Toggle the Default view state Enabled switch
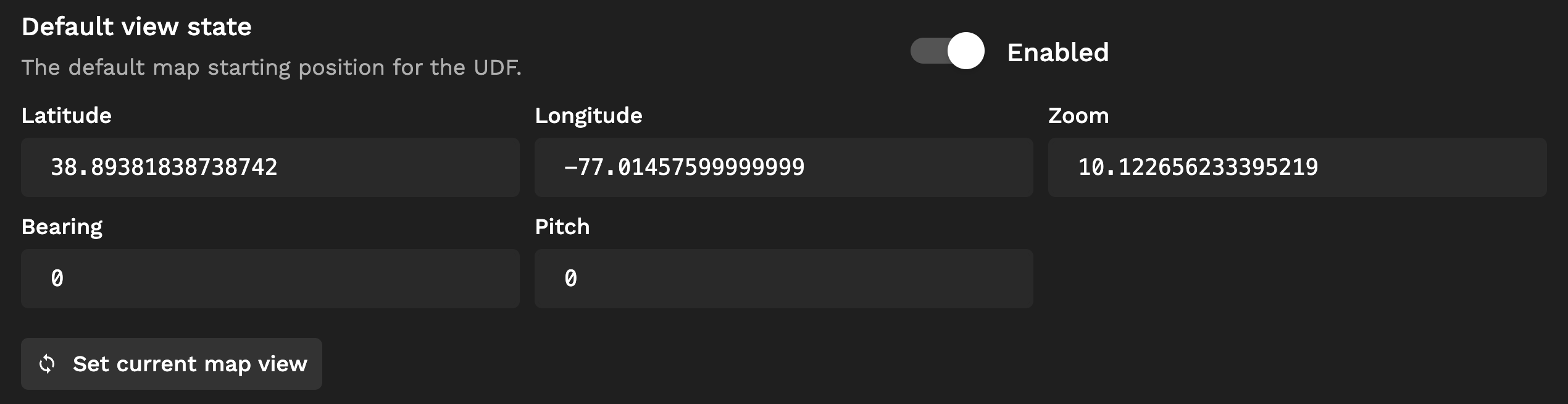 point(947,51)
